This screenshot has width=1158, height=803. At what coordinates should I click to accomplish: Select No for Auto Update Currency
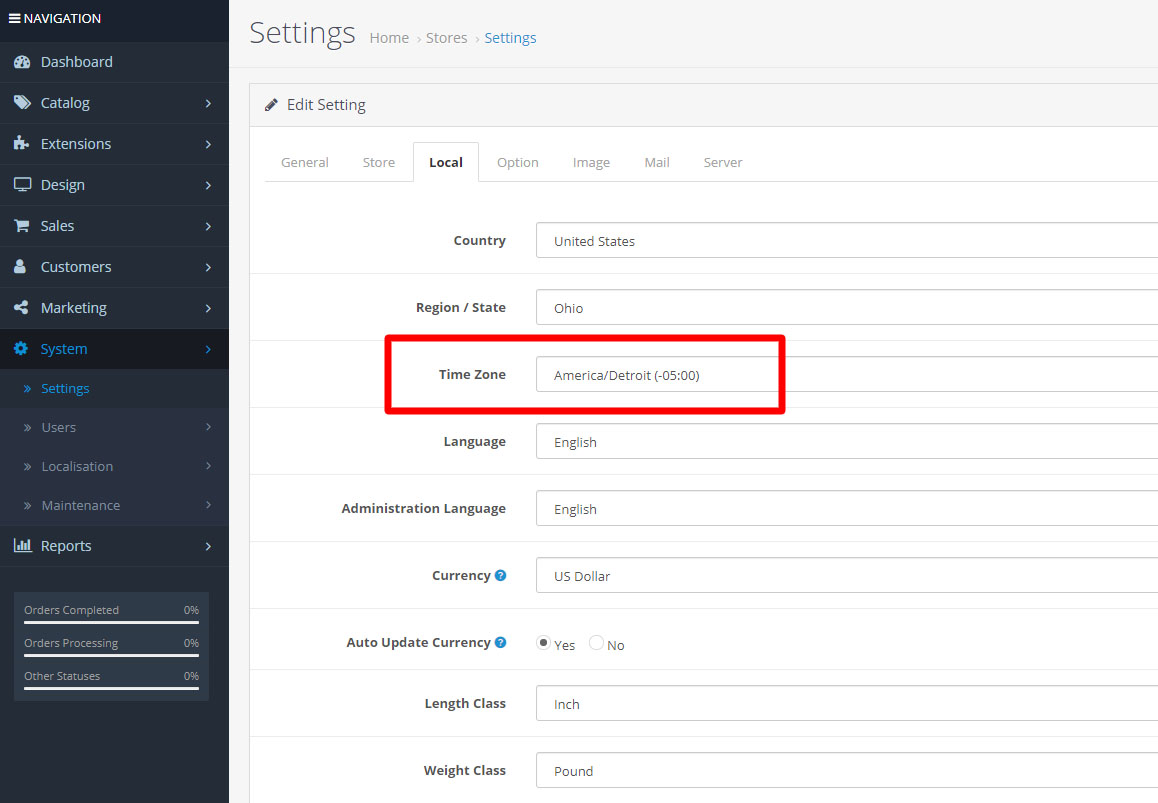(596, 643)
